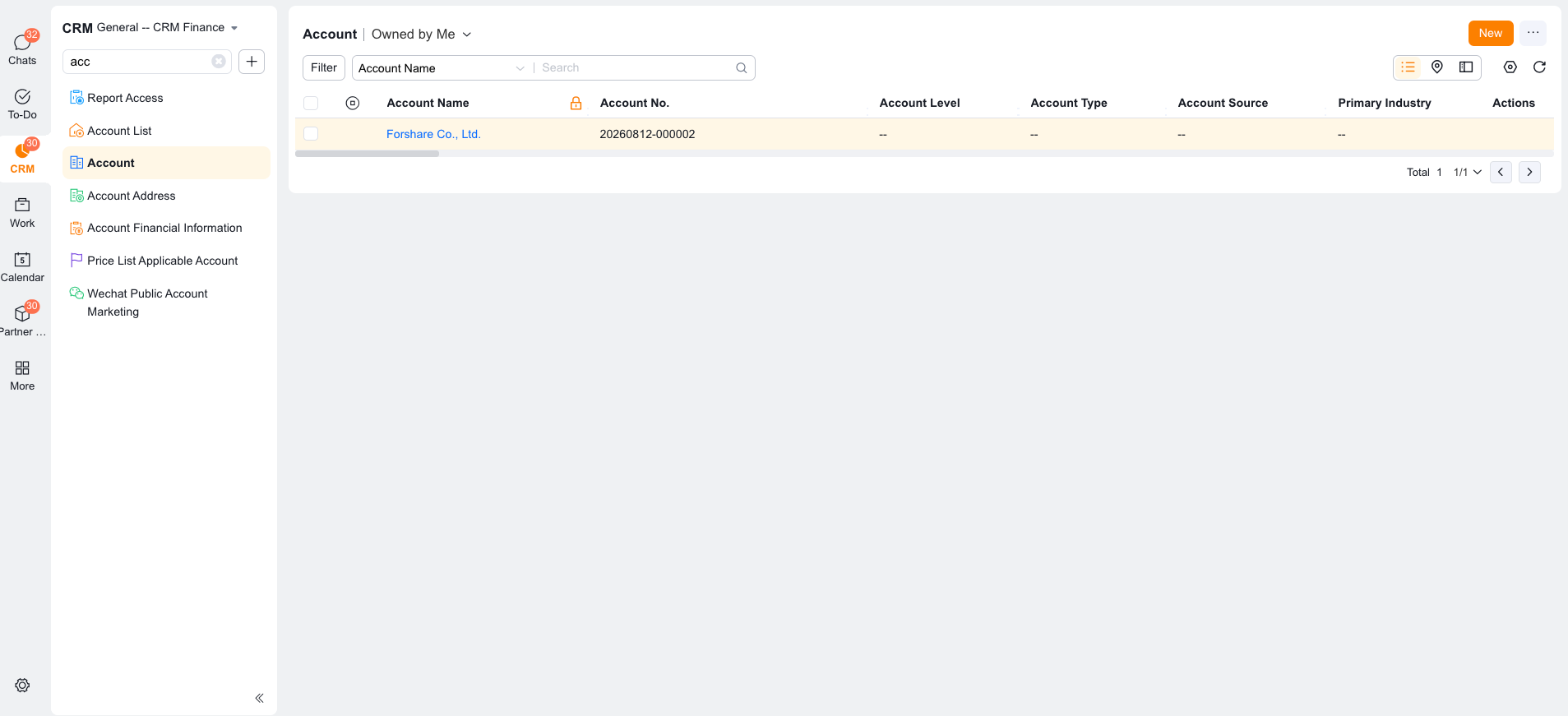Collapse the sidebar with double chevron
This screenshot has width=1568, height=716.
pyautogui.click(x=259, y=698)
